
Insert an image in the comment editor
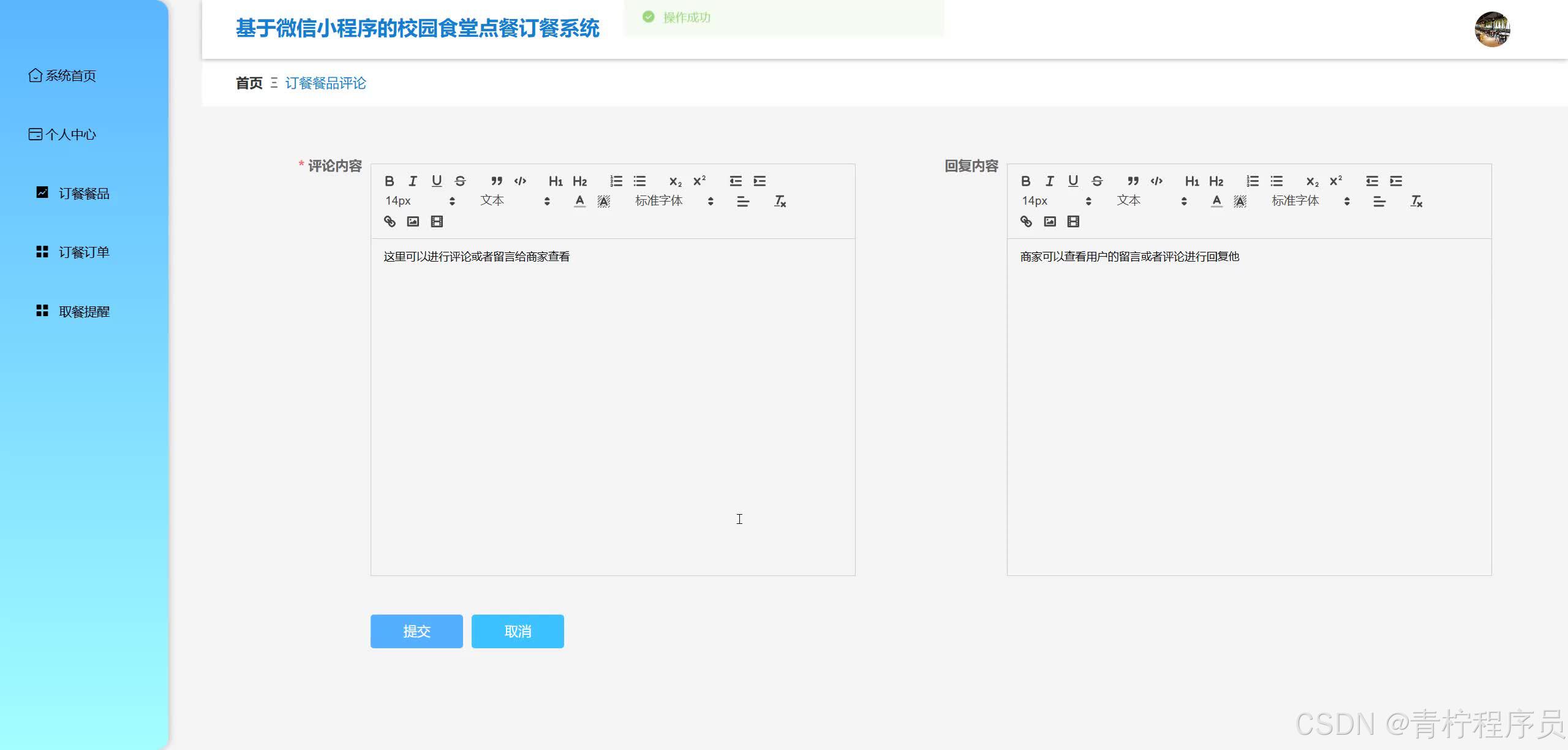[413, 221]
